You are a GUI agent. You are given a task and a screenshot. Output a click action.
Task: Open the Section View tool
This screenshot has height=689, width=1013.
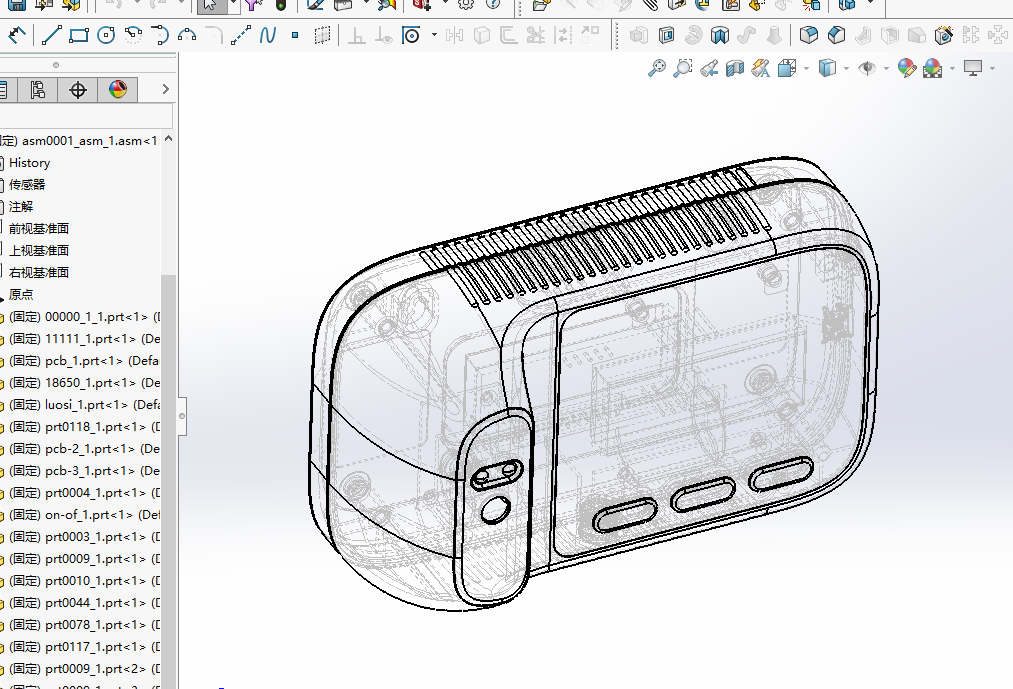pyautogui.click(x=735, y=68)
